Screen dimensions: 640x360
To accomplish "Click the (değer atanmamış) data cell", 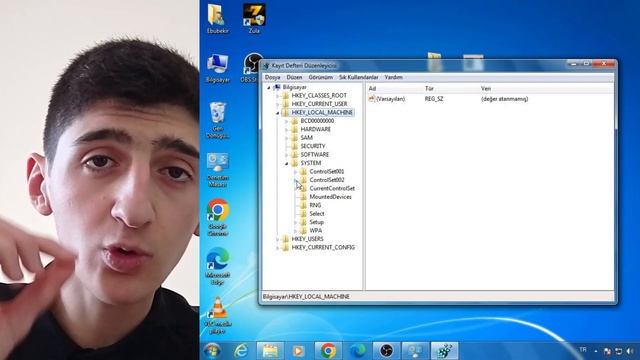I will pos(504,99).
